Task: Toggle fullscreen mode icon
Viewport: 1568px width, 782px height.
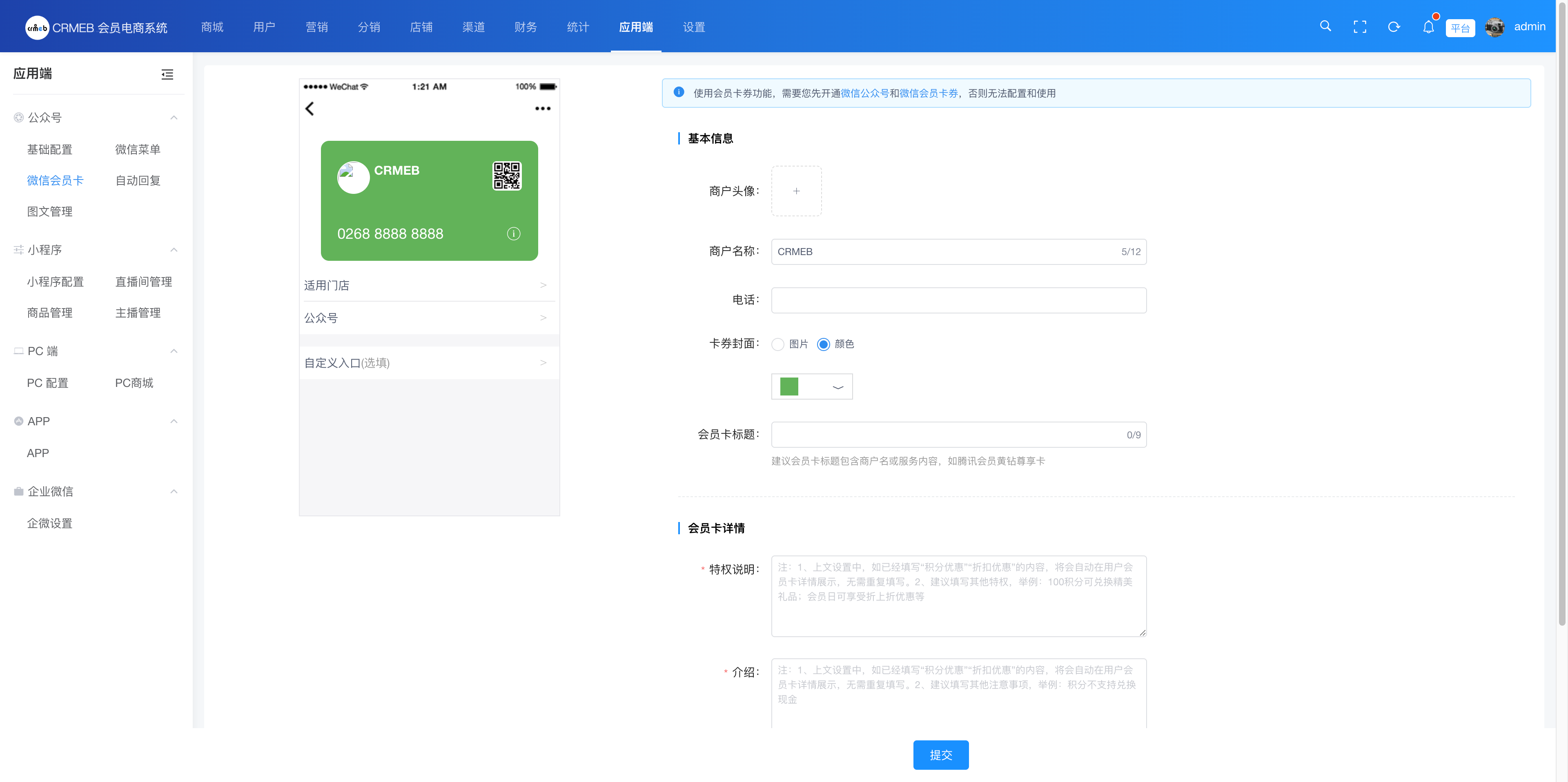Action: tap(1359, 27)
